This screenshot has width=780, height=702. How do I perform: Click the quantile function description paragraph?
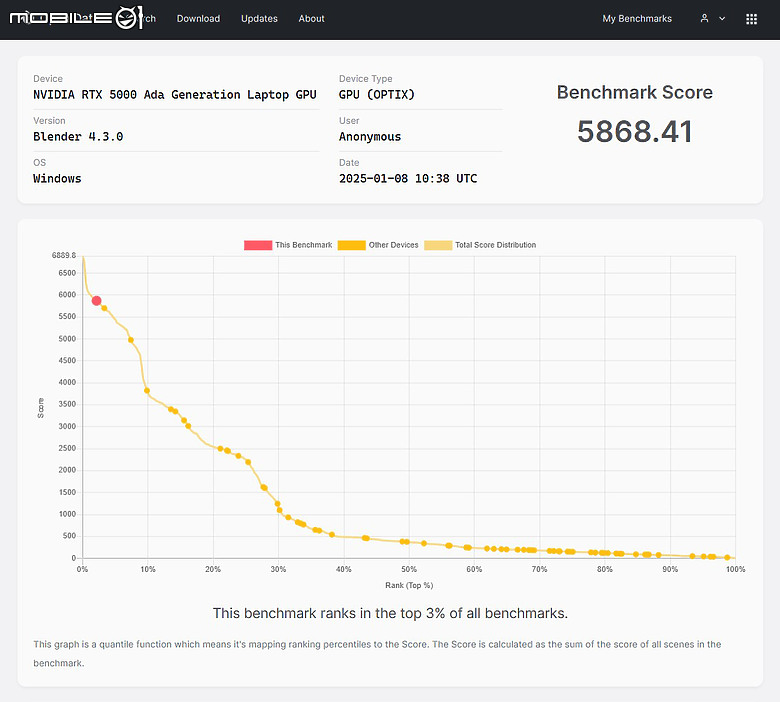click(x=377, y=654)
